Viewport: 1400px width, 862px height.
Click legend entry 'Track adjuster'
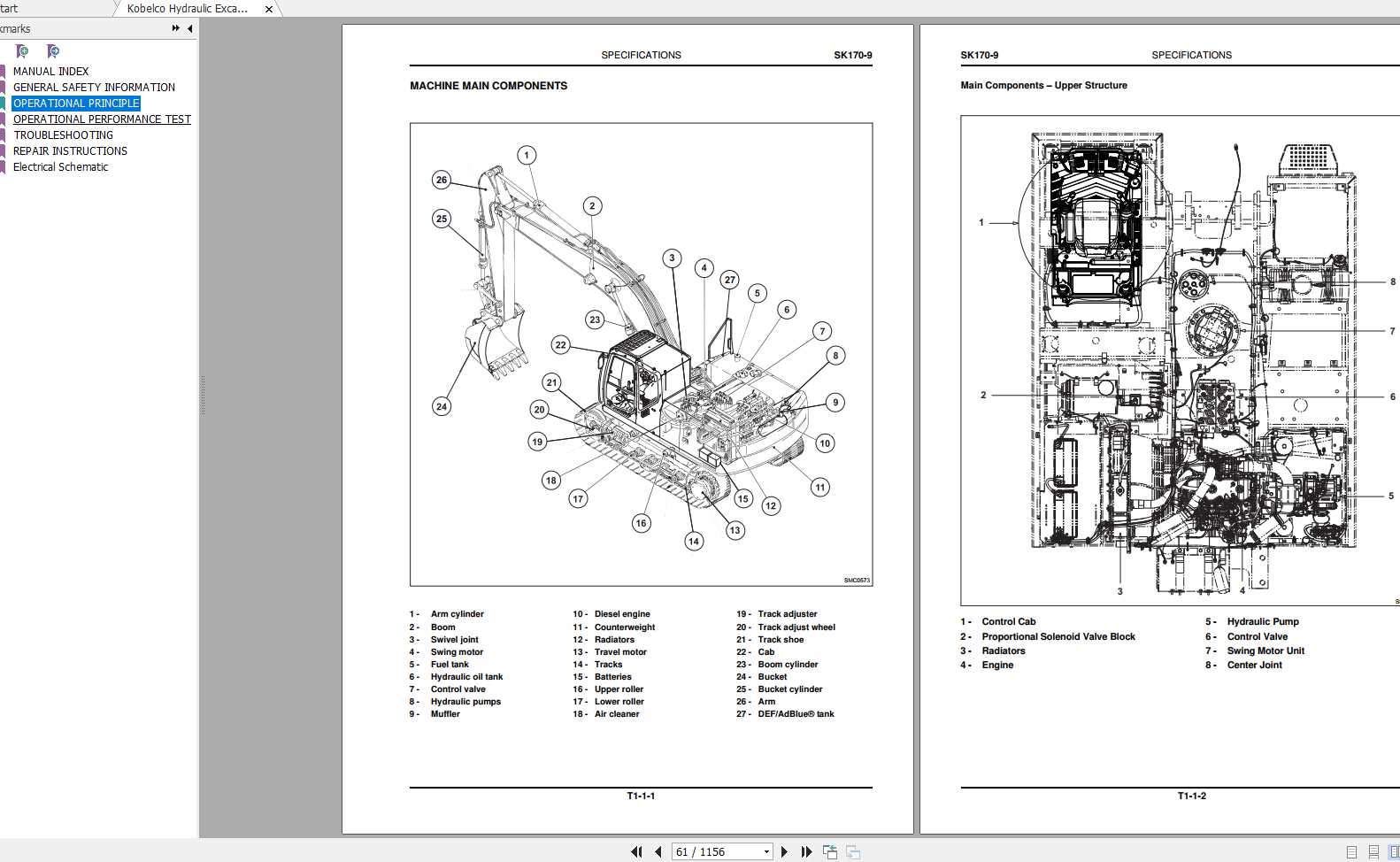point(788,614)
